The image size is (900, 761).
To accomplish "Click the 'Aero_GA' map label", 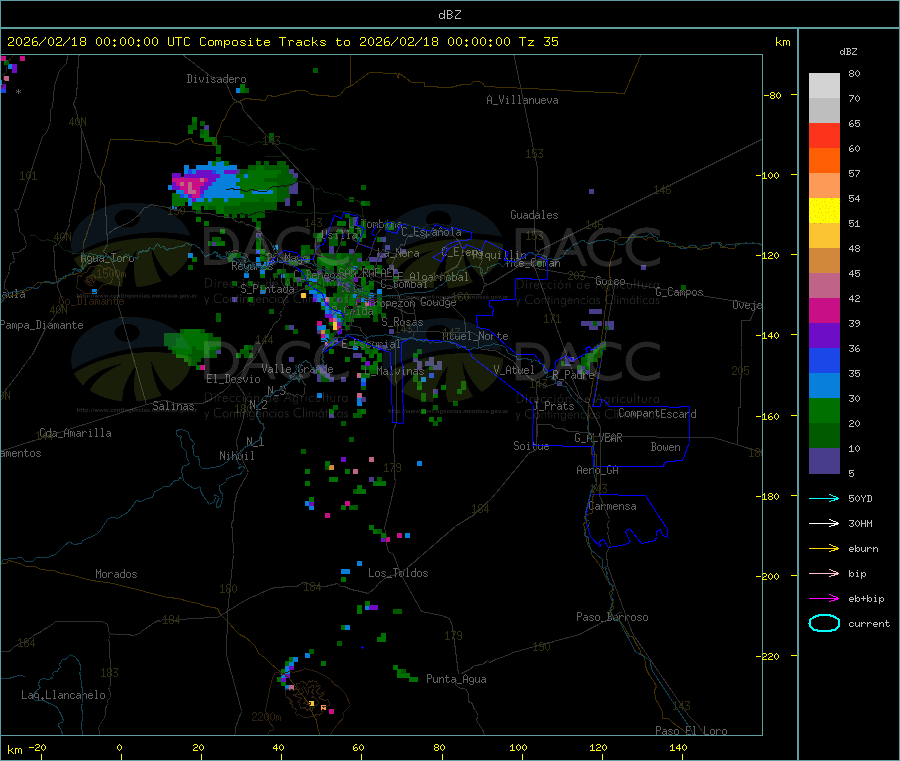I will (x=598, y=470).
